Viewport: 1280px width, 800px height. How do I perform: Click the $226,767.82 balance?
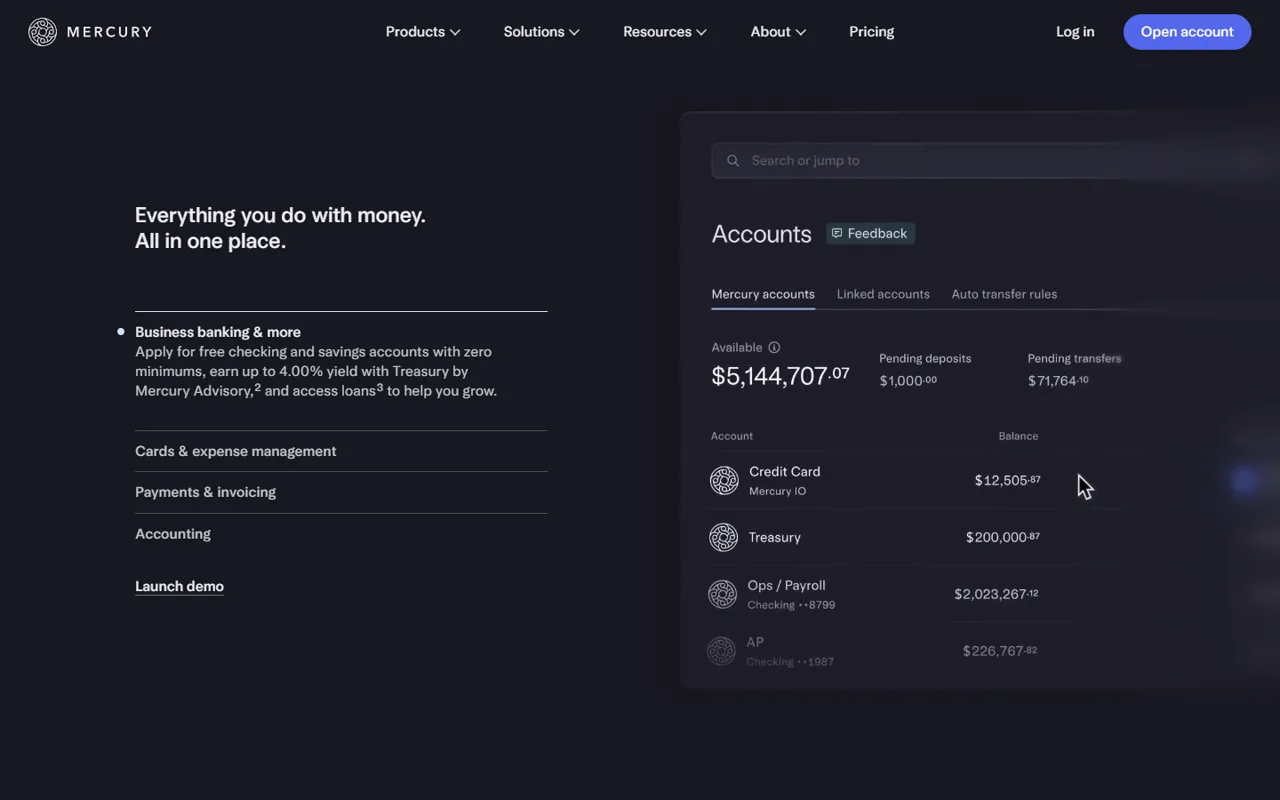click(1000, 652)
